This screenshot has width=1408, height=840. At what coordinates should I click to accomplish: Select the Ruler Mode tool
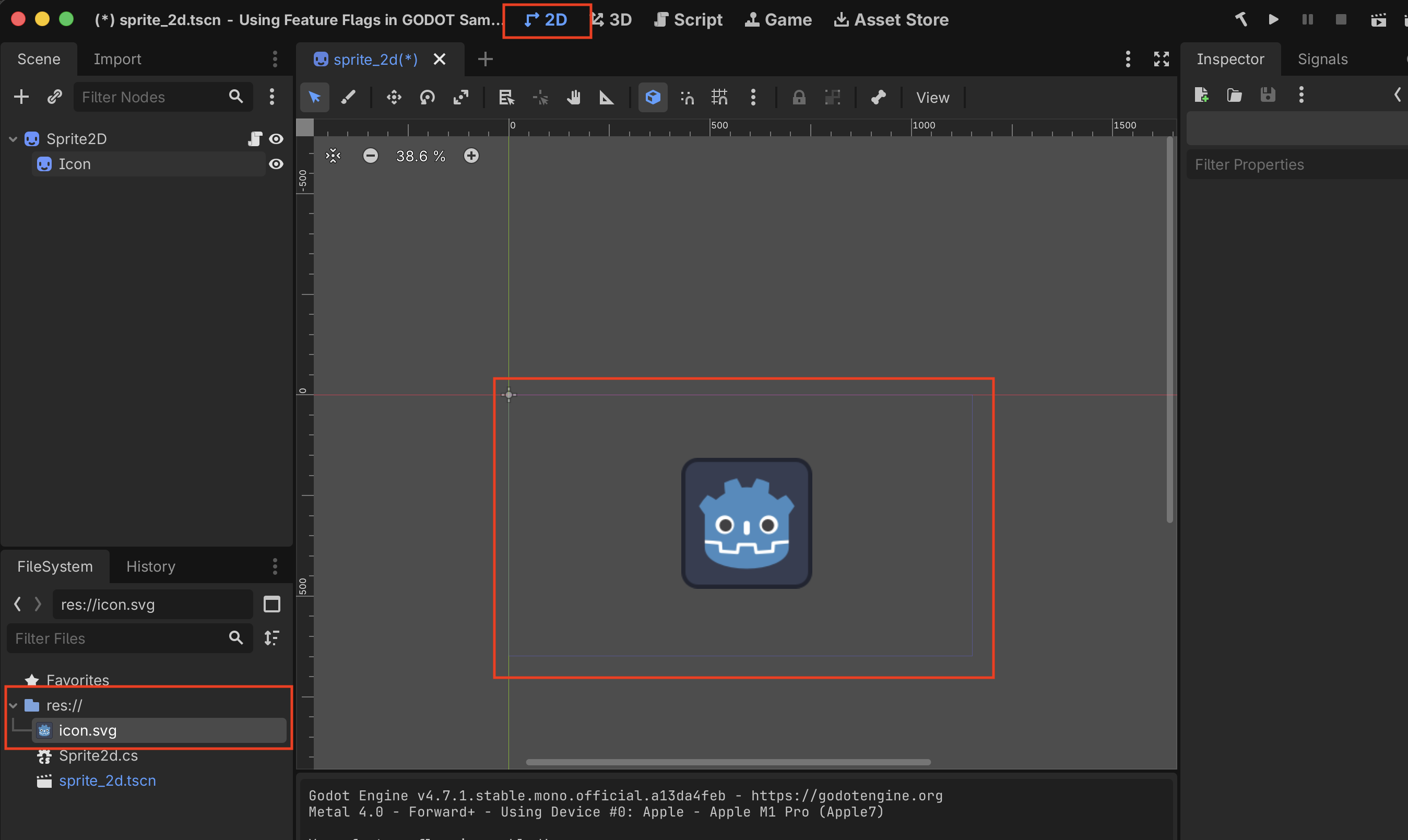click(x=607, y=97)
